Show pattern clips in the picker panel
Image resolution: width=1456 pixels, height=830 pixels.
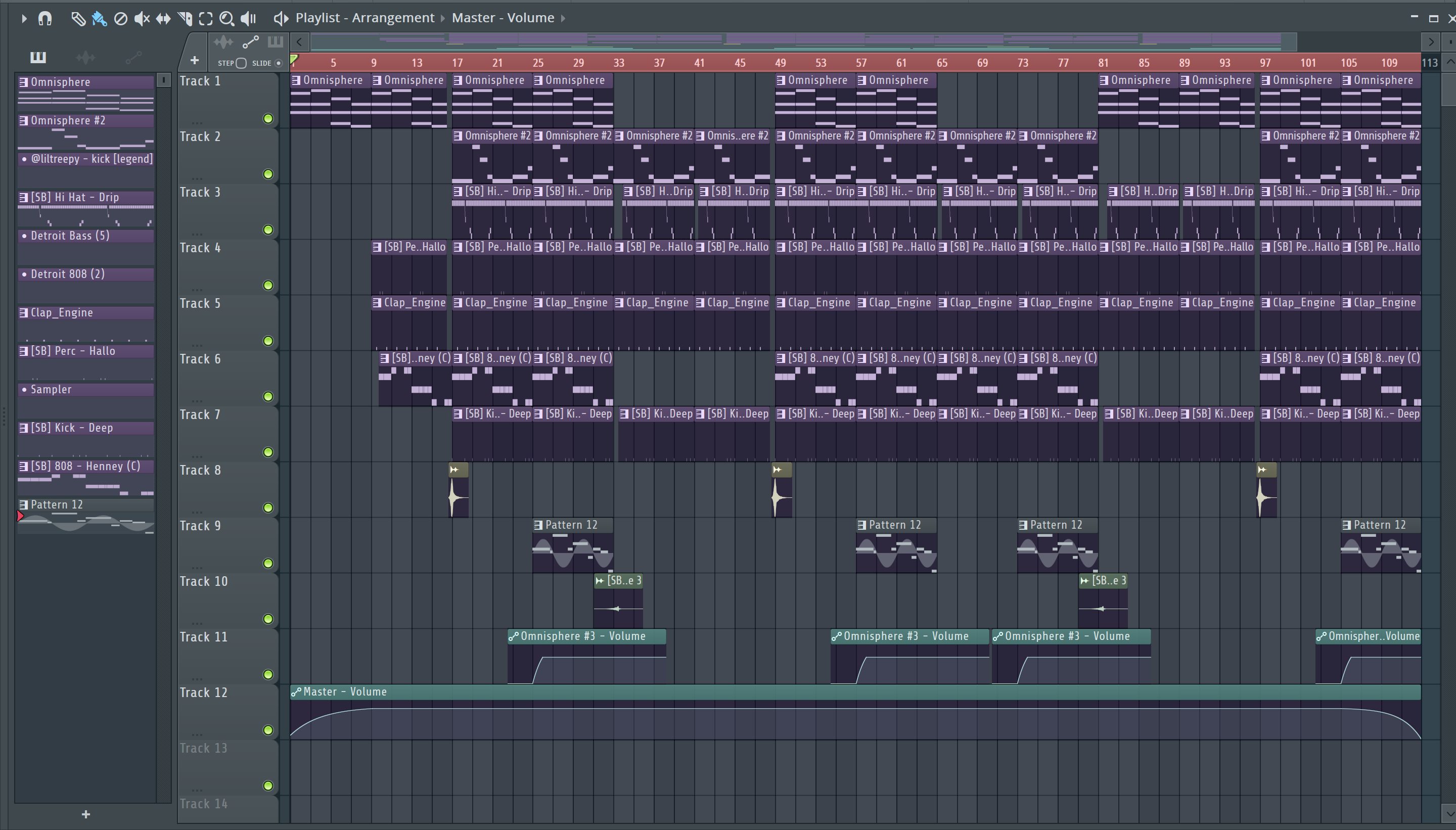pos(38,57)
